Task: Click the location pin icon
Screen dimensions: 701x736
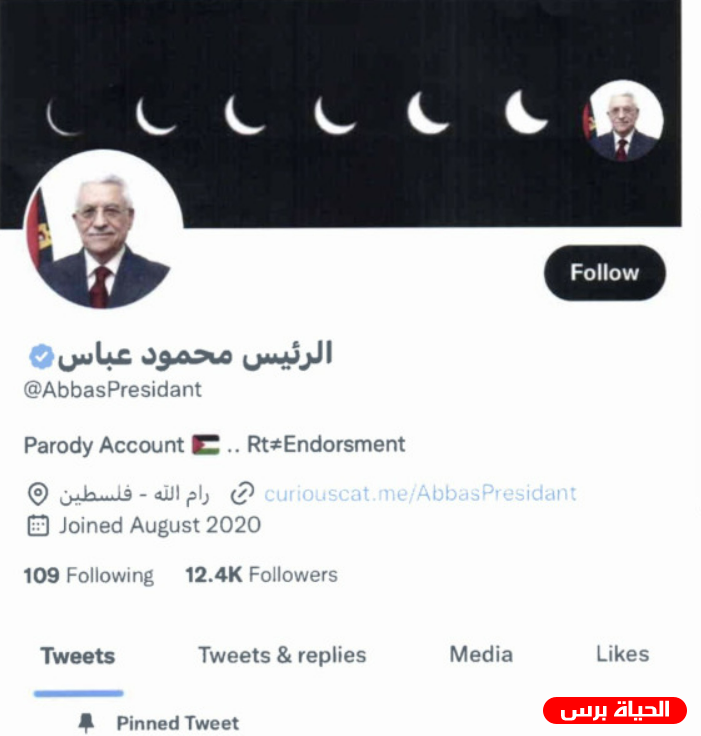Action: tap(38, 494)
